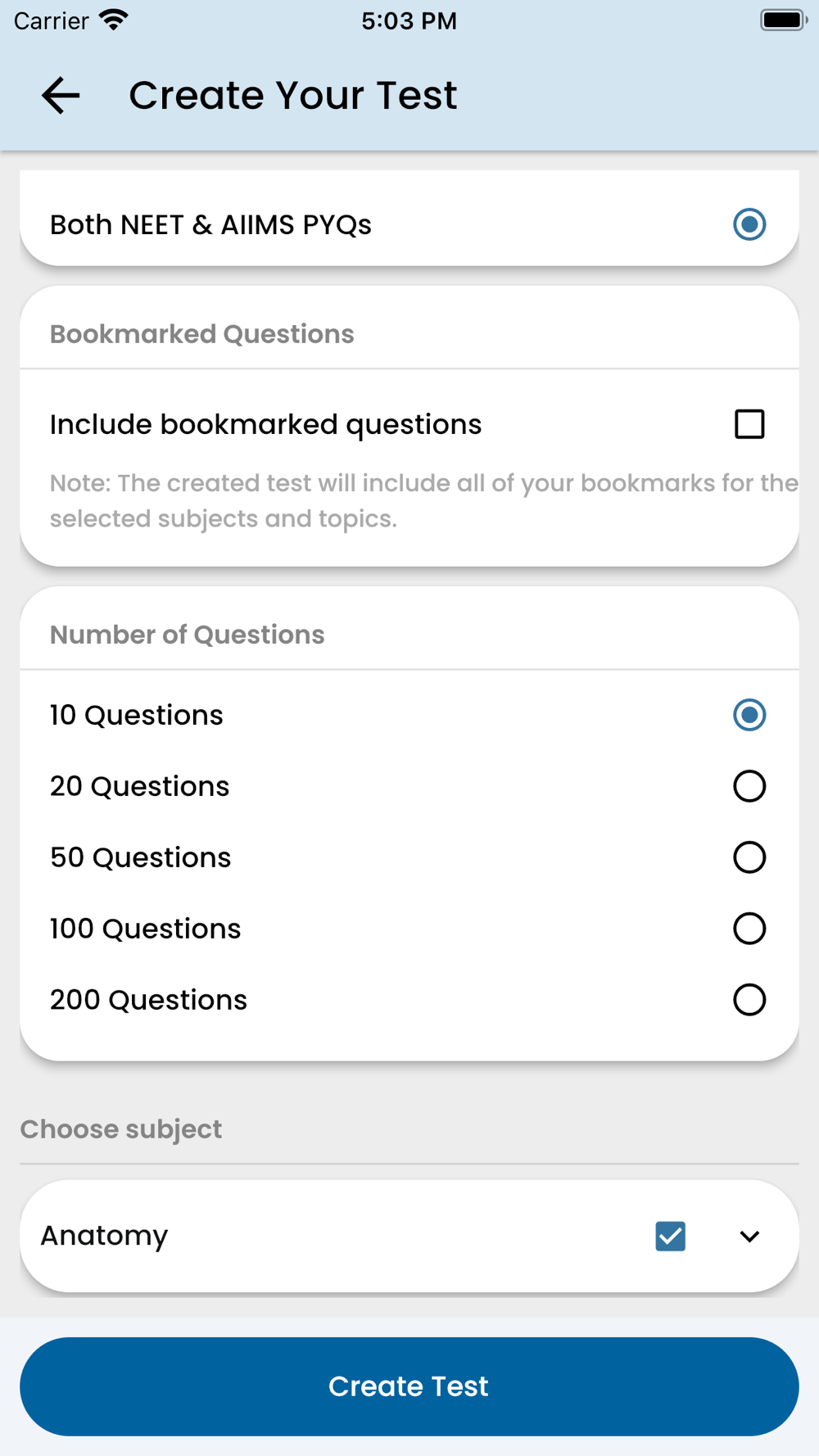
Task: Tap the Wi-Fi status icon
Action: click(x=114, y=20)
